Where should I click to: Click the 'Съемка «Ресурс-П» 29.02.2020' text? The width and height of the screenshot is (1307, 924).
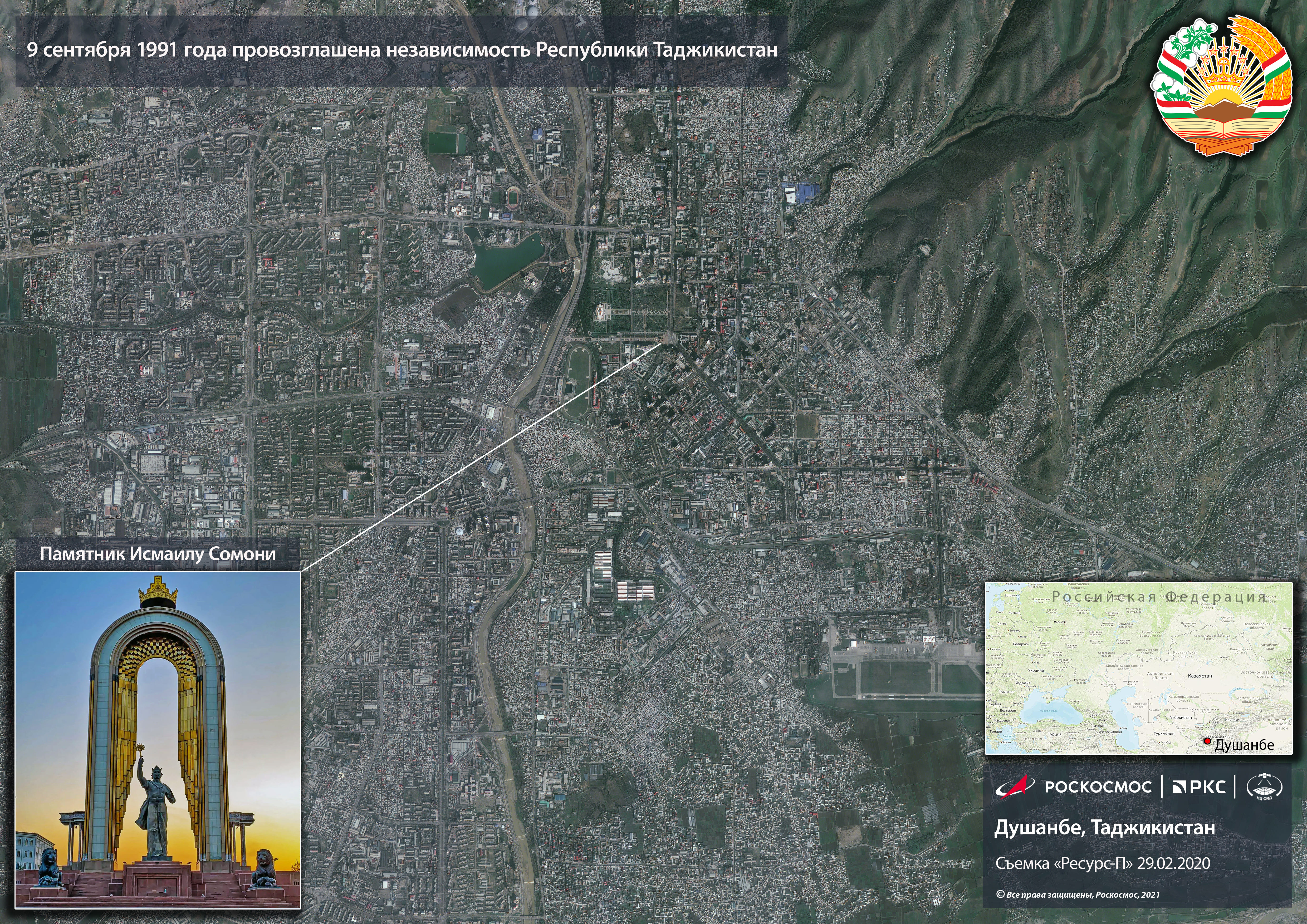(1103, 863)
